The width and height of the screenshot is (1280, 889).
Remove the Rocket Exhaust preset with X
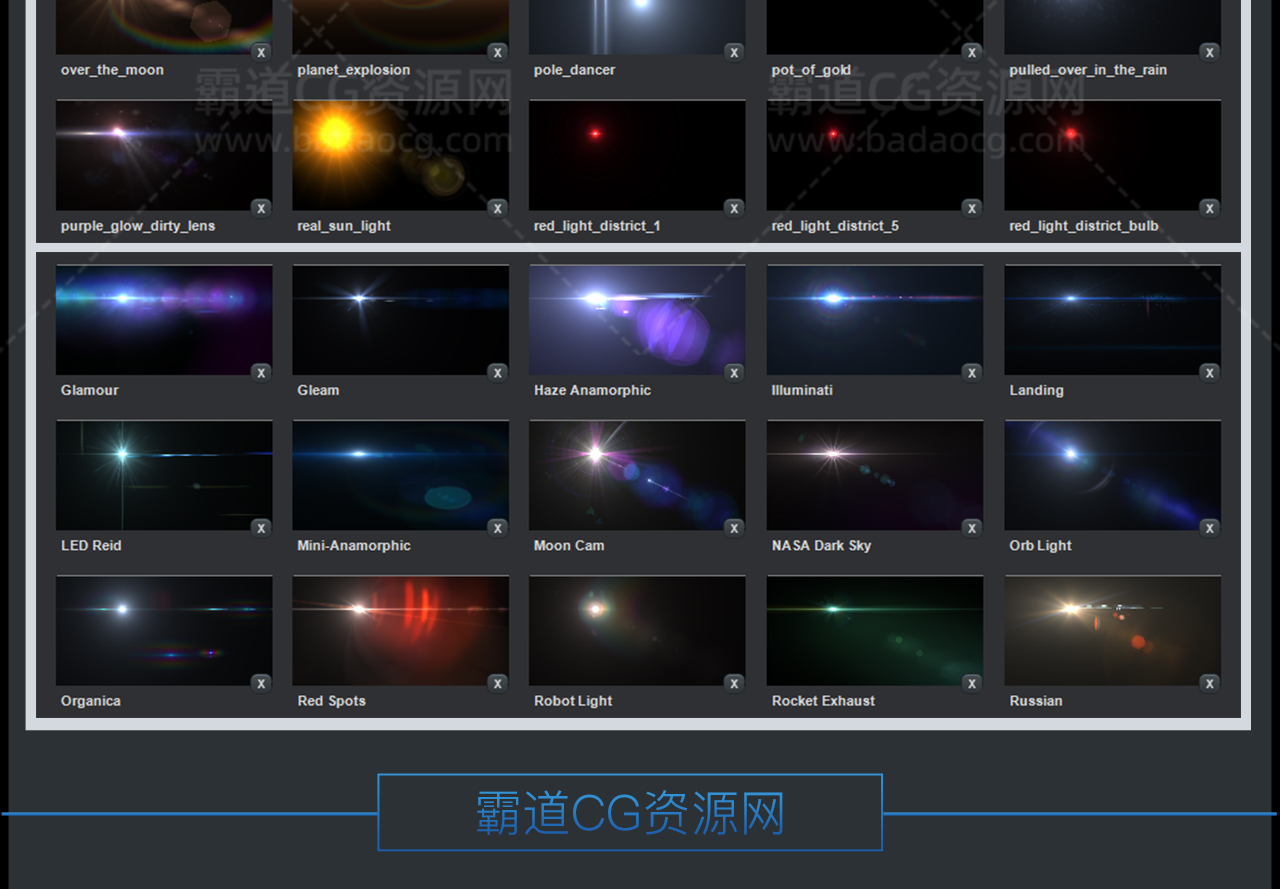coord(972,684)
